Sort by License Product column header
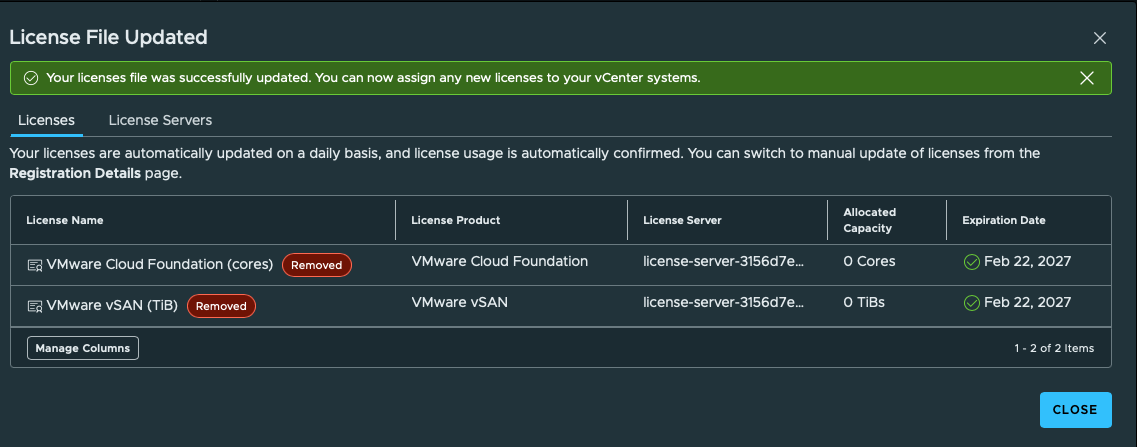 click(455, 220)
